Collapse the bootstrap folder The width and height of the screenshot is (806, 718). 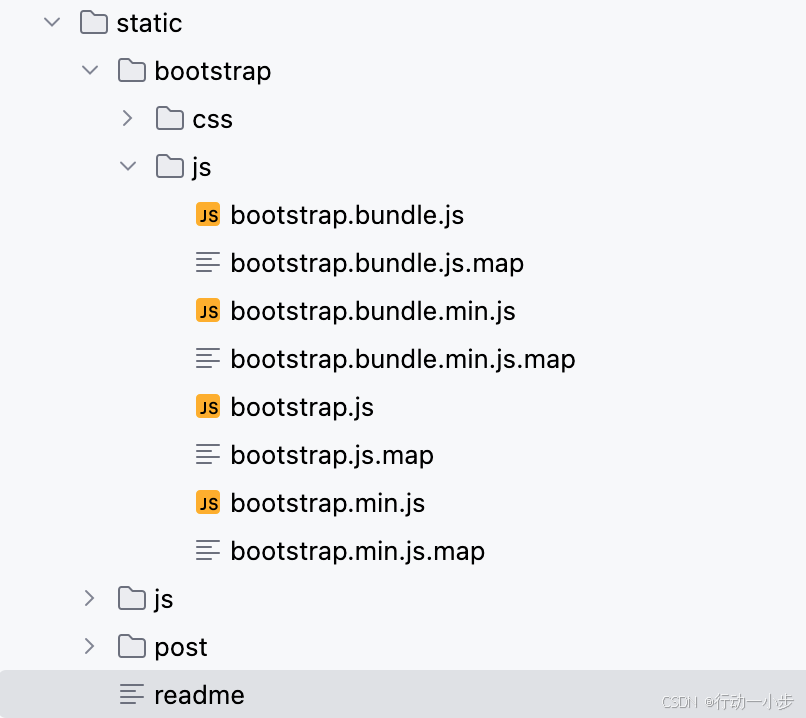pyautogui.click(x=90, y=70)
